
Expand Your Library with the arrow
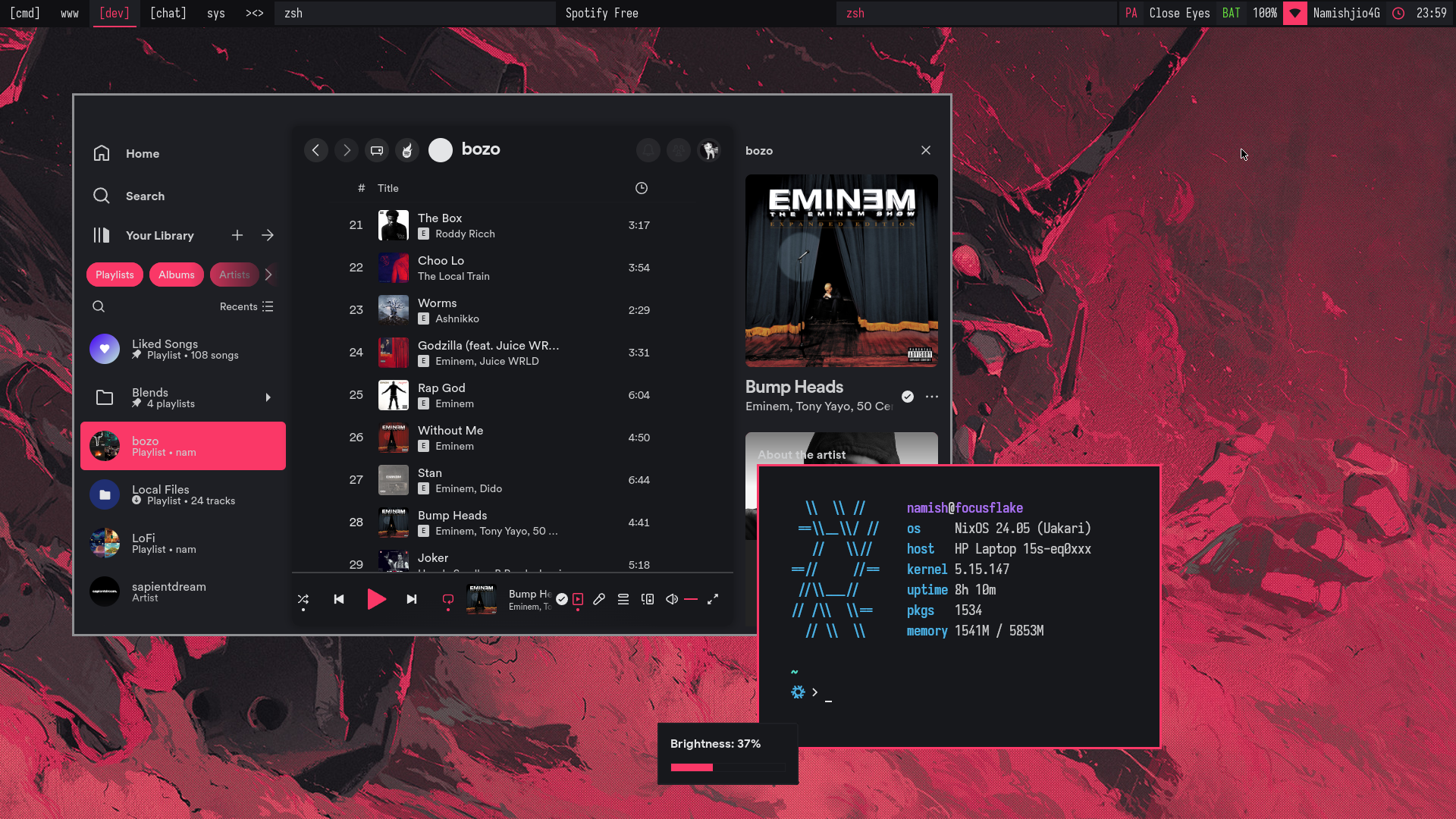pyautogui.click(x=268, y=235)
